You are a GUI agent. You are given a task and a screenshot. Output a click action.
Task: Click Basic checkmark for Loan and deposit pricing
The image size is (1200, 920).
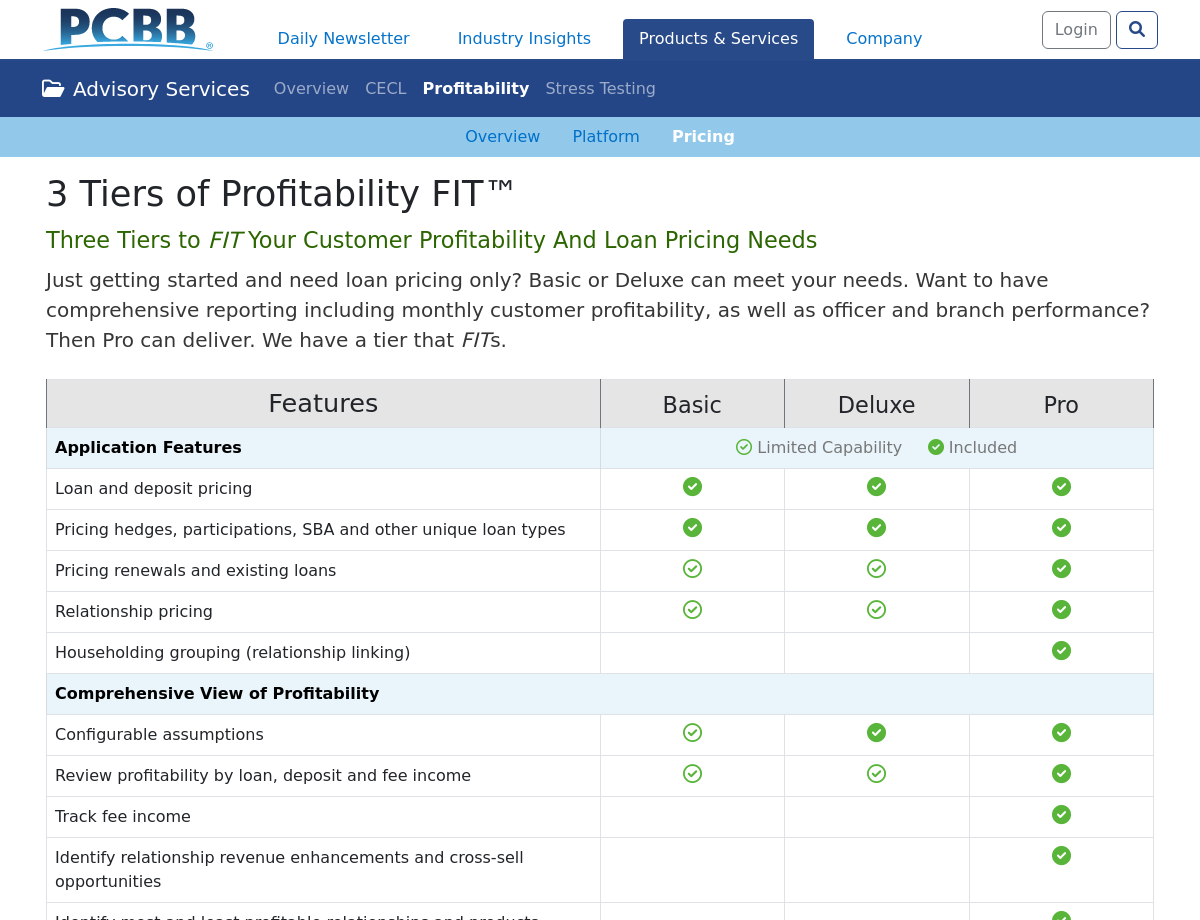(692, 487)
